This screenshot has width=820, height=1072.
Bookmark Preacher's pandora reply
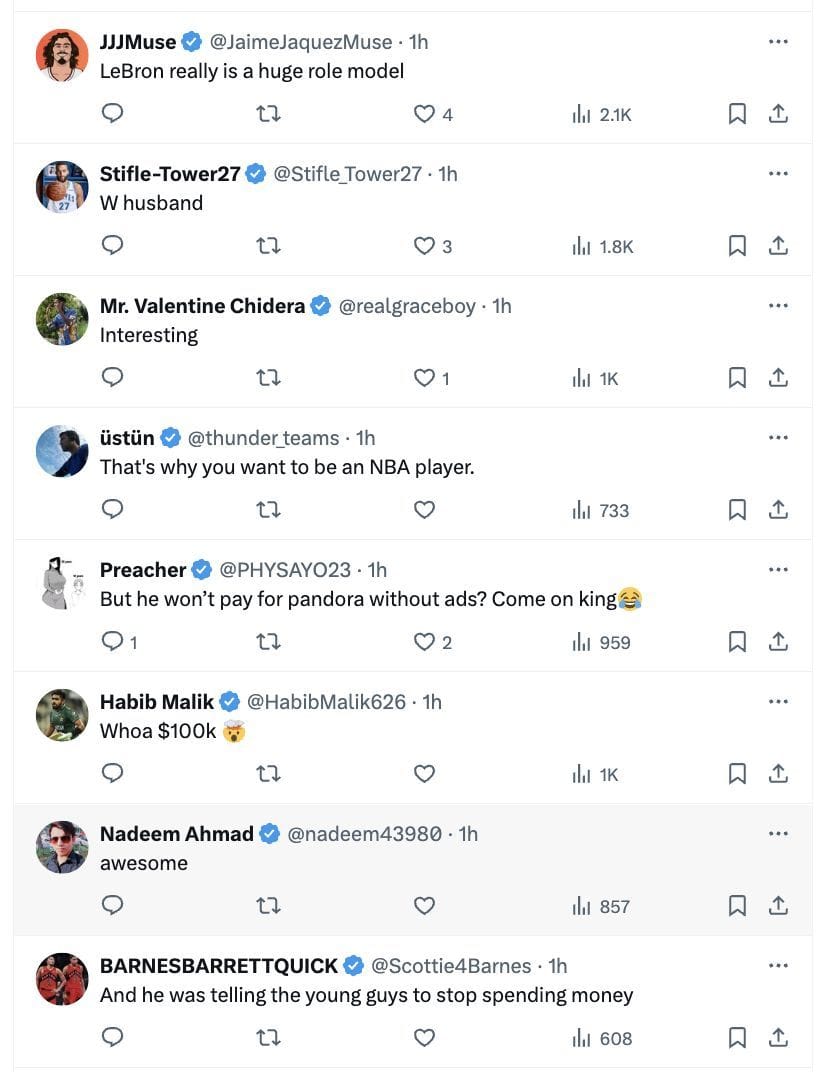(737, 641)
